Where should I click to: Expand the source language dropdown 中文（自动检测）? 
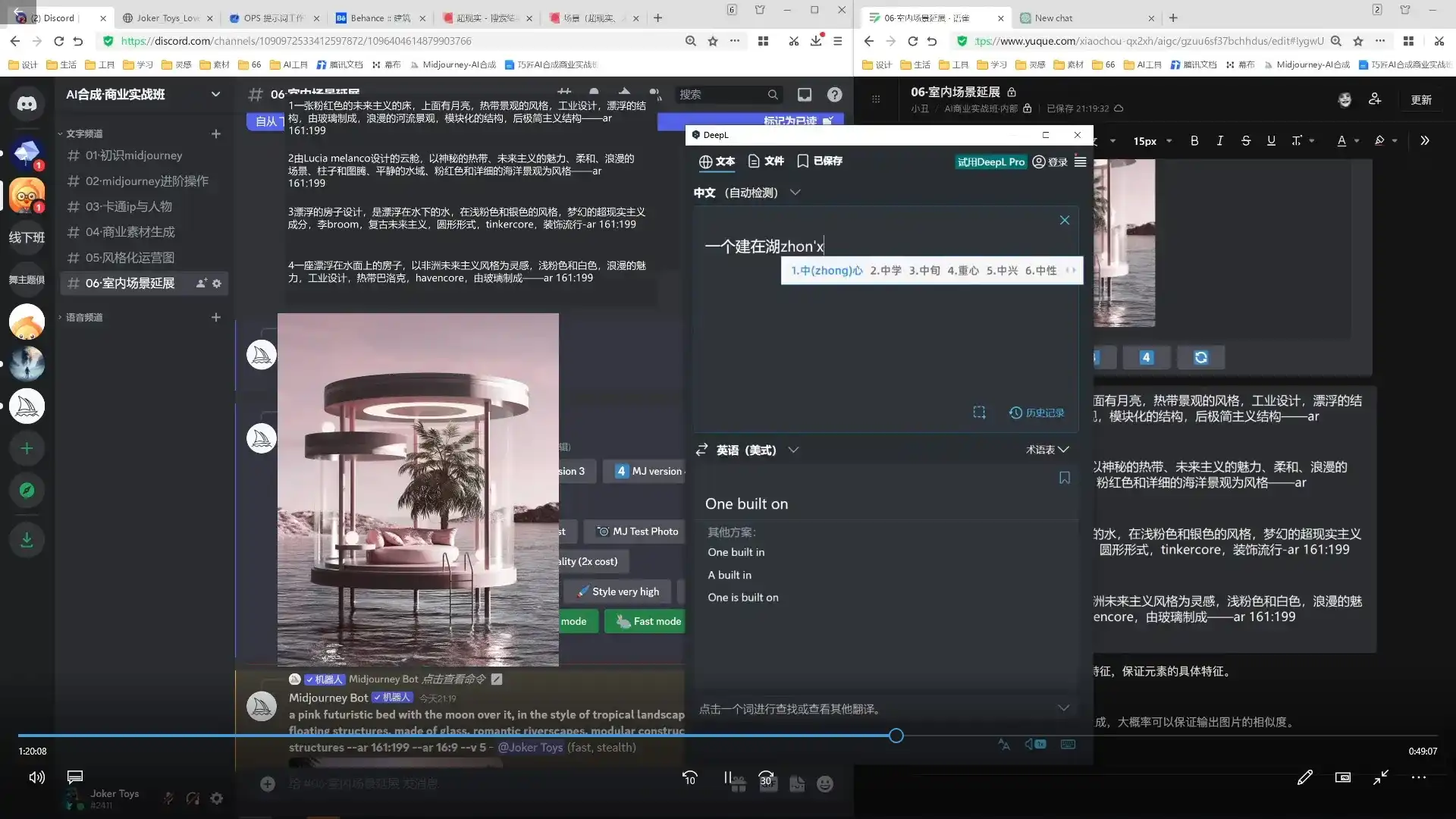coord(795,193)
